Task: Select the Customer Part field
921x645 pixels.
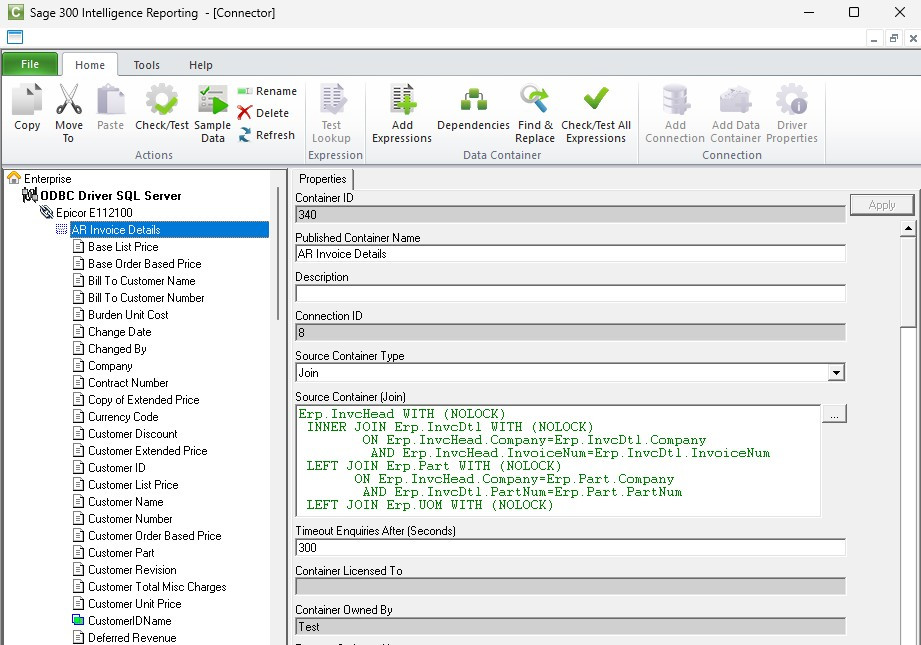Action: [121, 553]
